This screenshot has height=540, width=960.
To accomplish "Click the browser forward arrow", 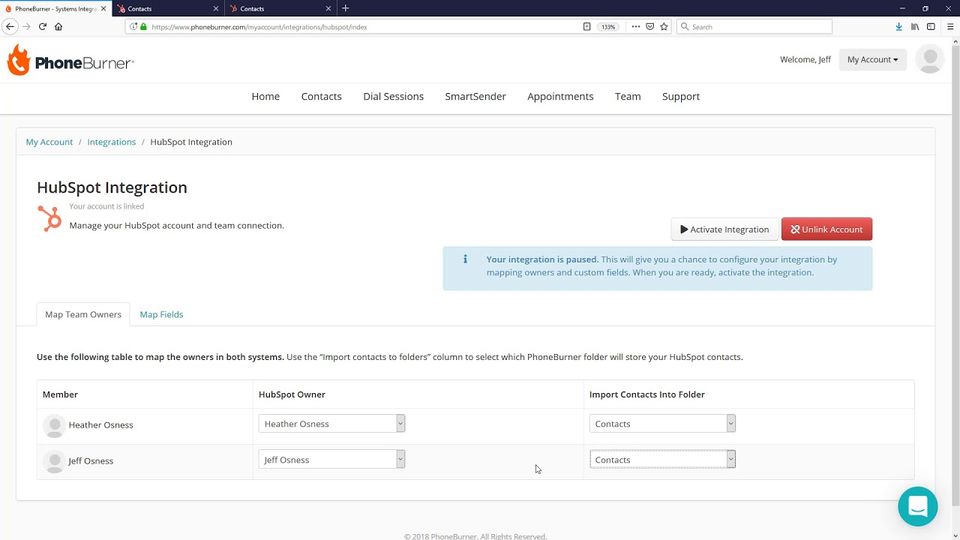I will point(26,26).
